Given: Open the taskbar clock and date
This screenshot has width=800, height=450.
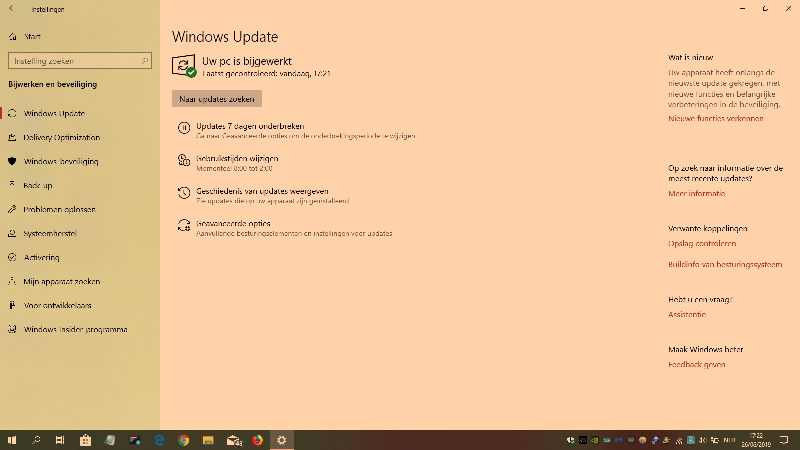Looking at the screenshot, I should pyautogui.click(x=756, y=440).
